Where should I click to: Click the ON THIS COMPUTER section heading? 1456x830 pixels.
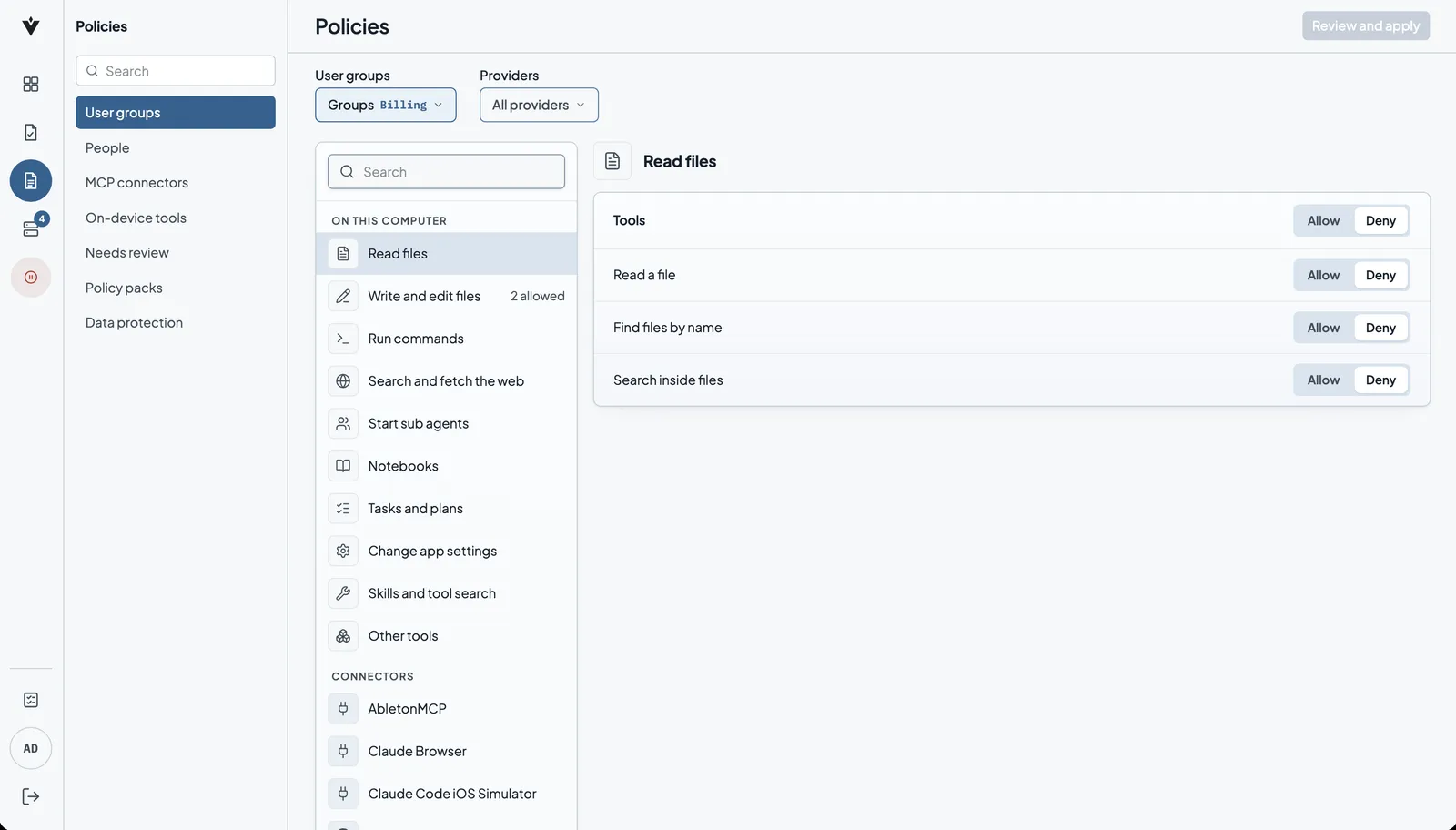click(x=389, y=221)
